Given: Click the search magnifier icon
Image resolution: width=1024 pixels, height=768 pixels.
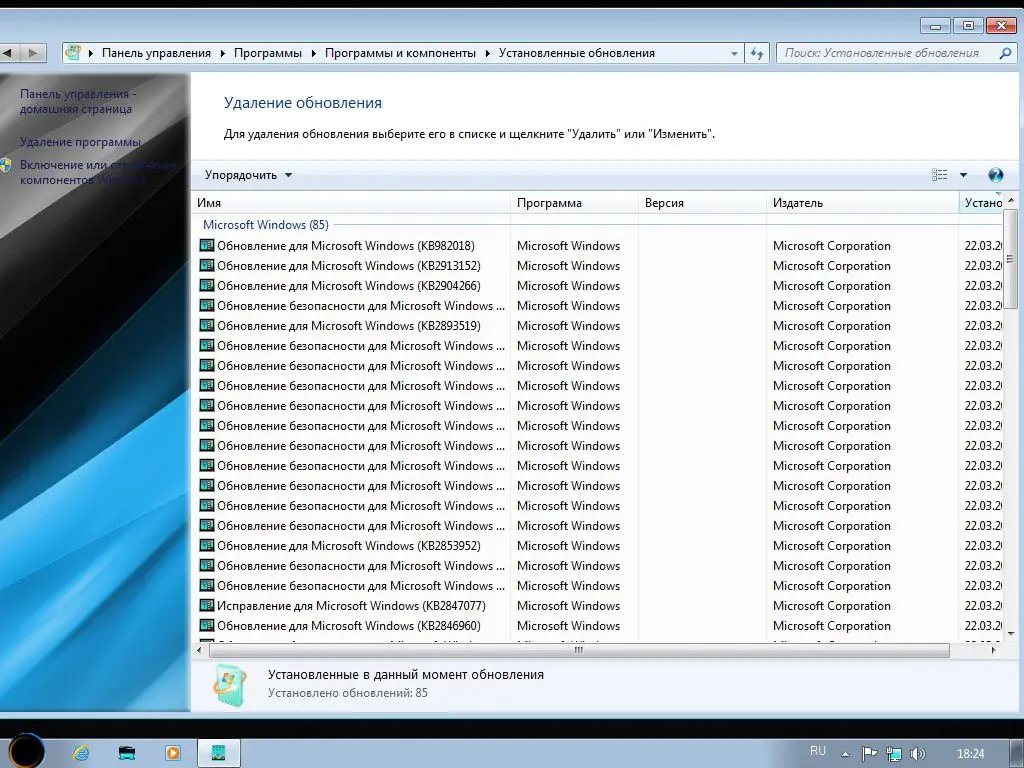Looking at the screenshot, I should 1005,53.
